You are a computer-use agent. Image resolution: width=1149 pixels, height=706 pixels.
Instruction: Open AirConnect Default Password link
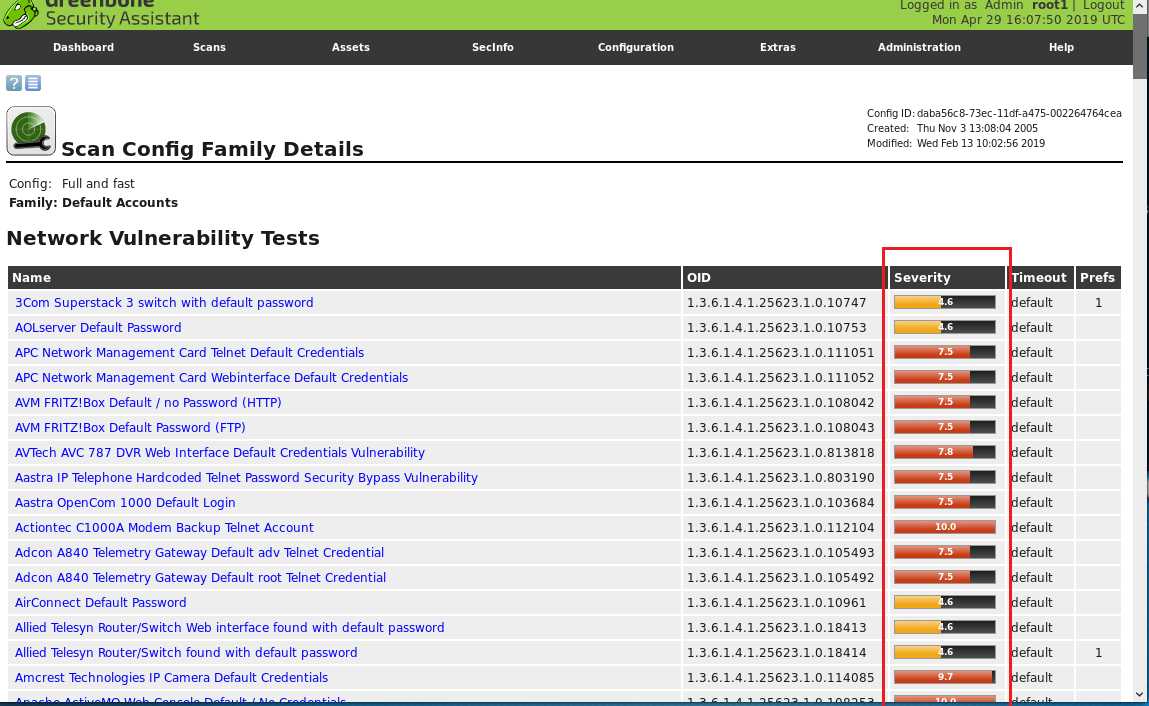point(100,602)
